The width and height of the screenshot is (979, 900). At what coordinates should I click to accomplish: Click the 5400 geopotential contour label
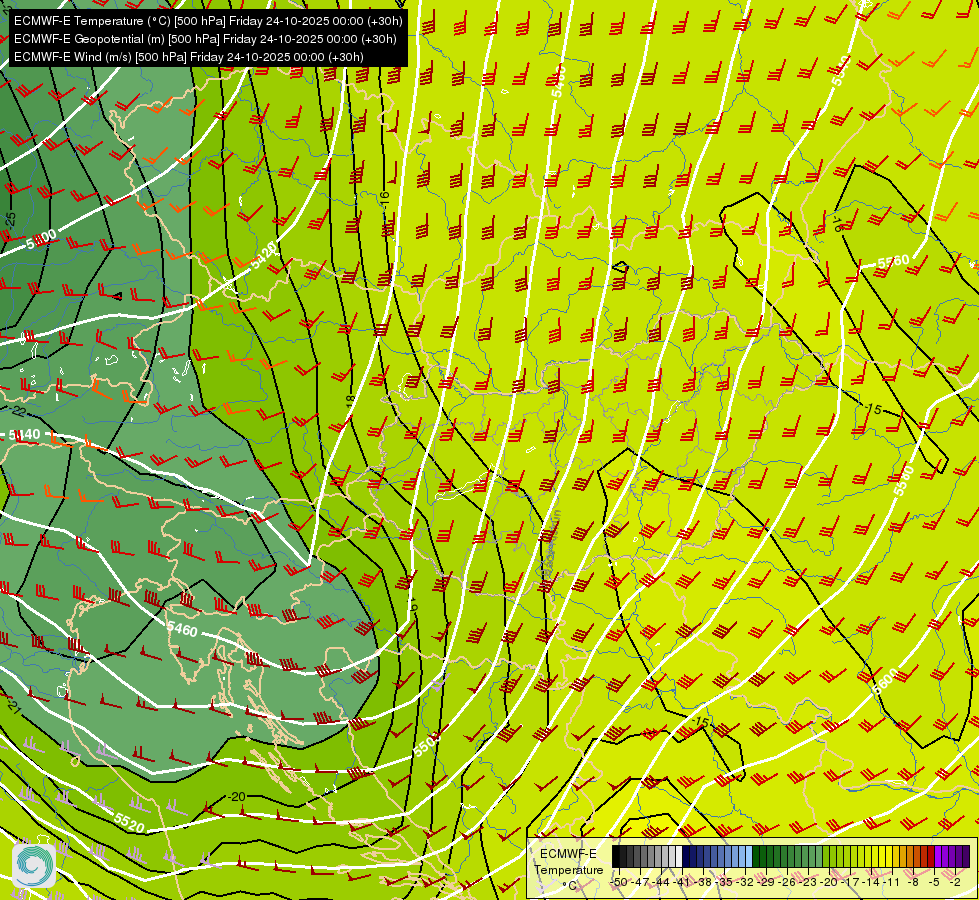pos(41,239)
